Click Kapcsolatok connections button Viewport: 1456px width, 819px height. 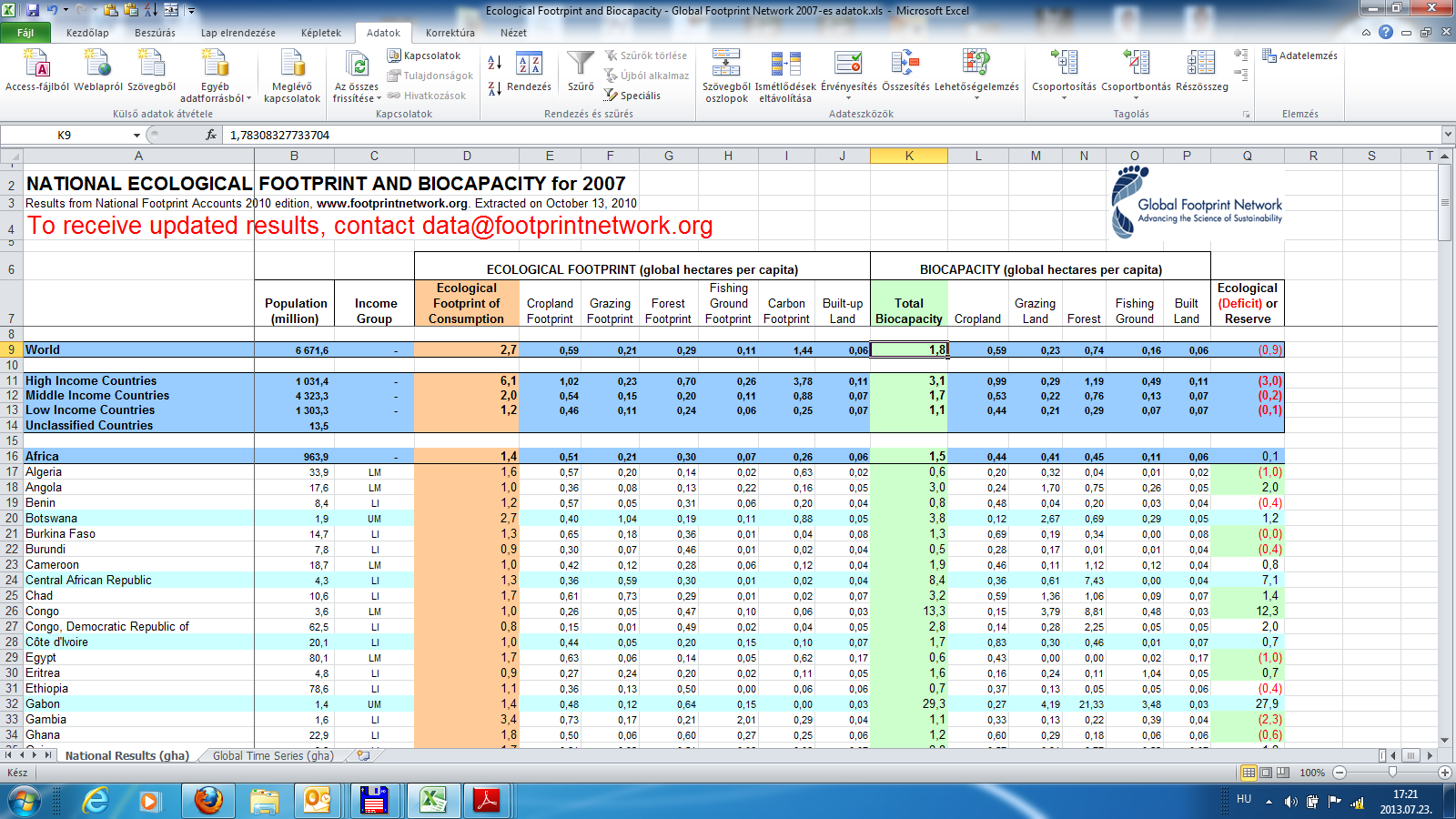tap(424, 56)
